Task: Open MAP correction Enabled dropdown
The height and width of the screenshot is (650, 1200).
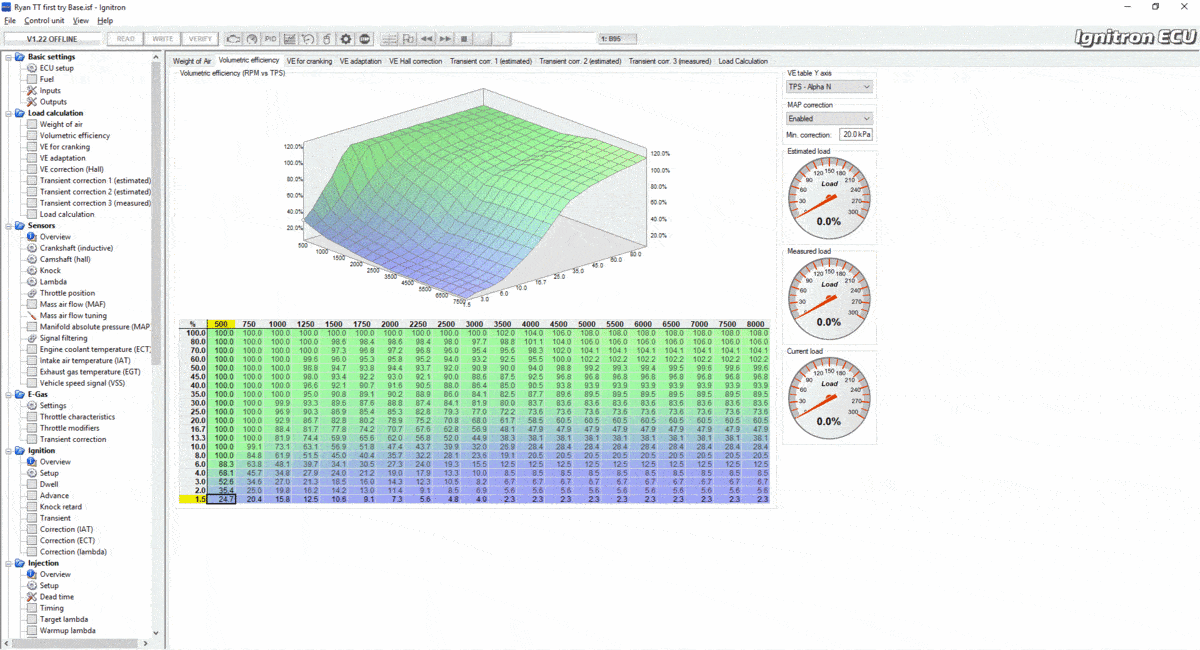Action: pyautogui.click(x=829, y=119)
